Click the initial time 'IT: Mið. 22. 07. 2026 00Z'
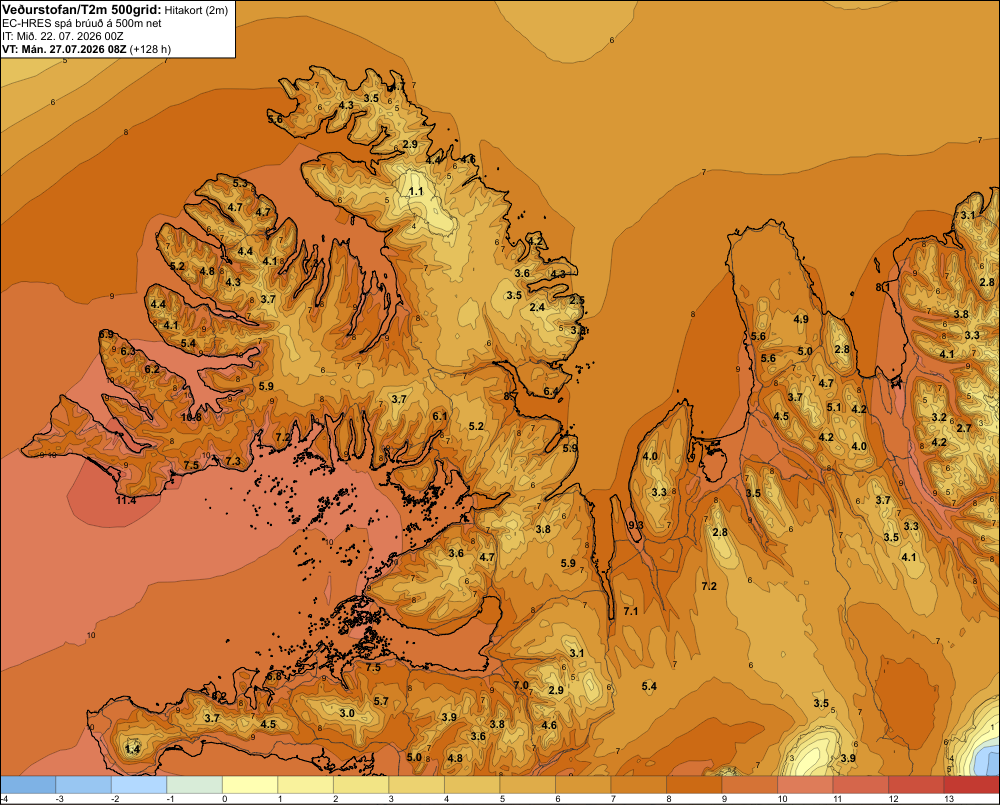1000x805 pixels. [62, 36]
